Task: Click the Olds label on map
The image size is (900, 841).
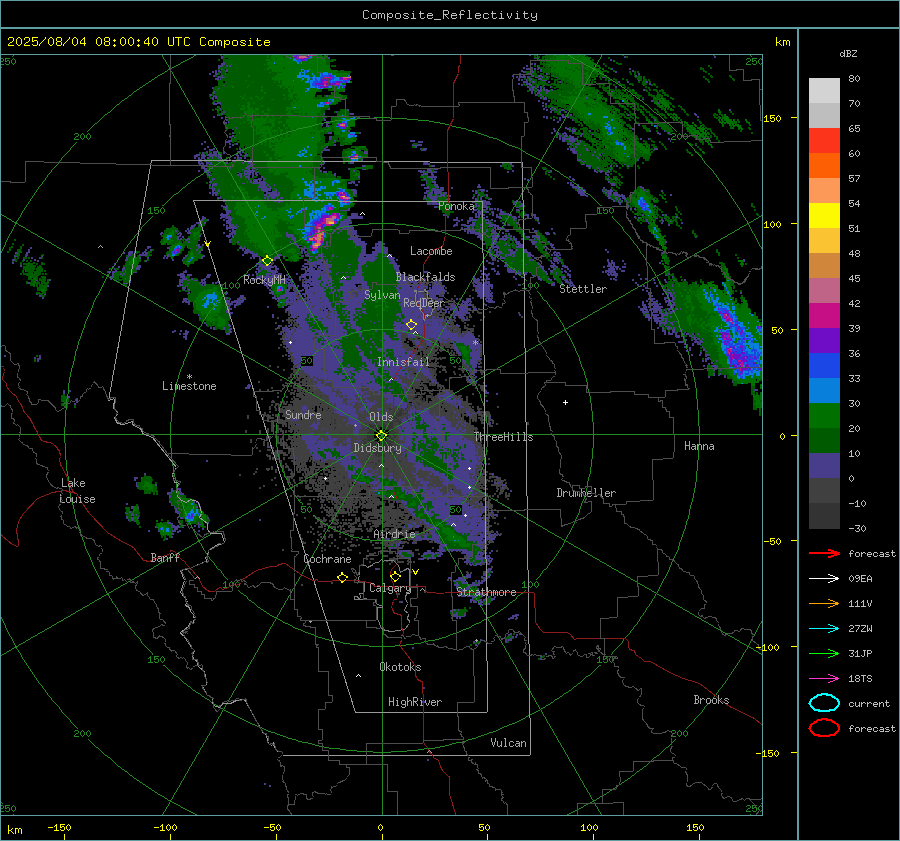Action: click(381, 417)
